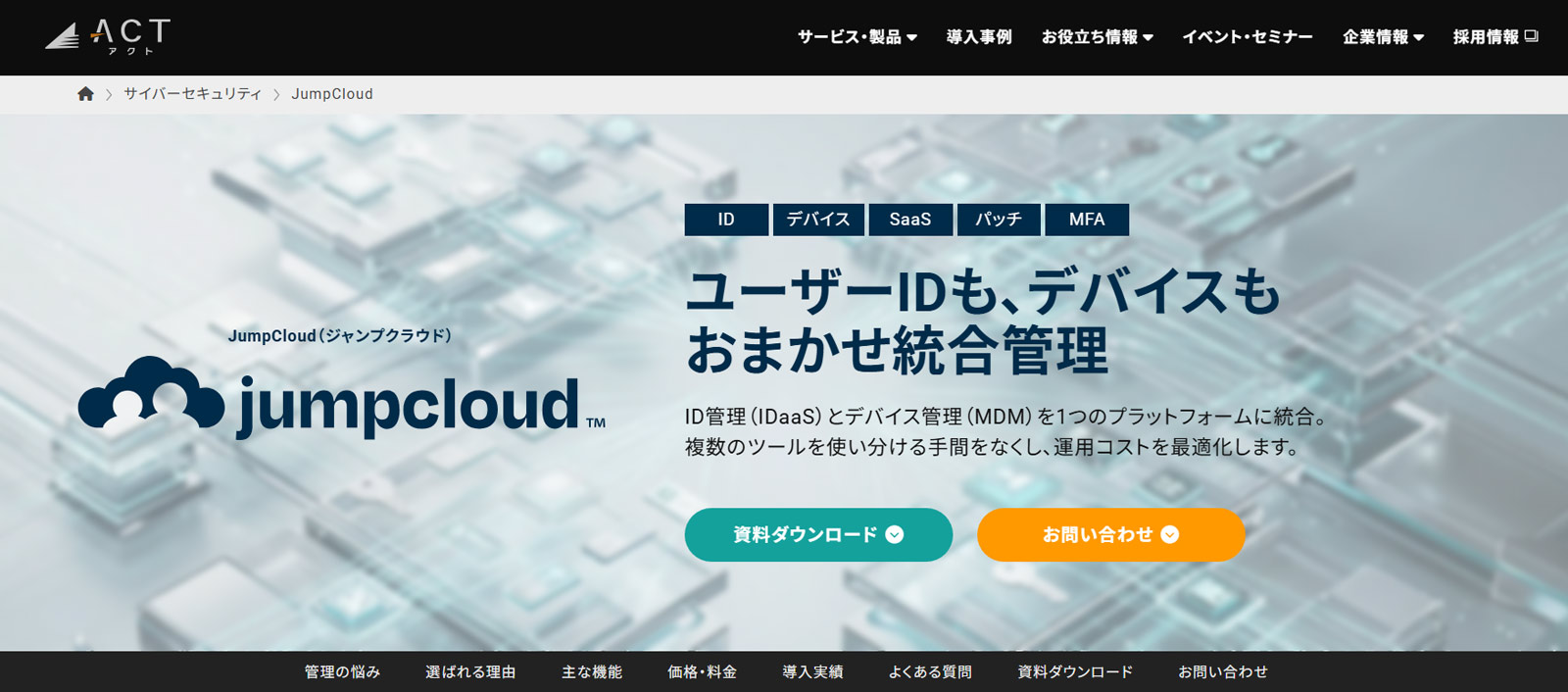
Task: Select the SaaS tag label
Action: pos(910,220)
